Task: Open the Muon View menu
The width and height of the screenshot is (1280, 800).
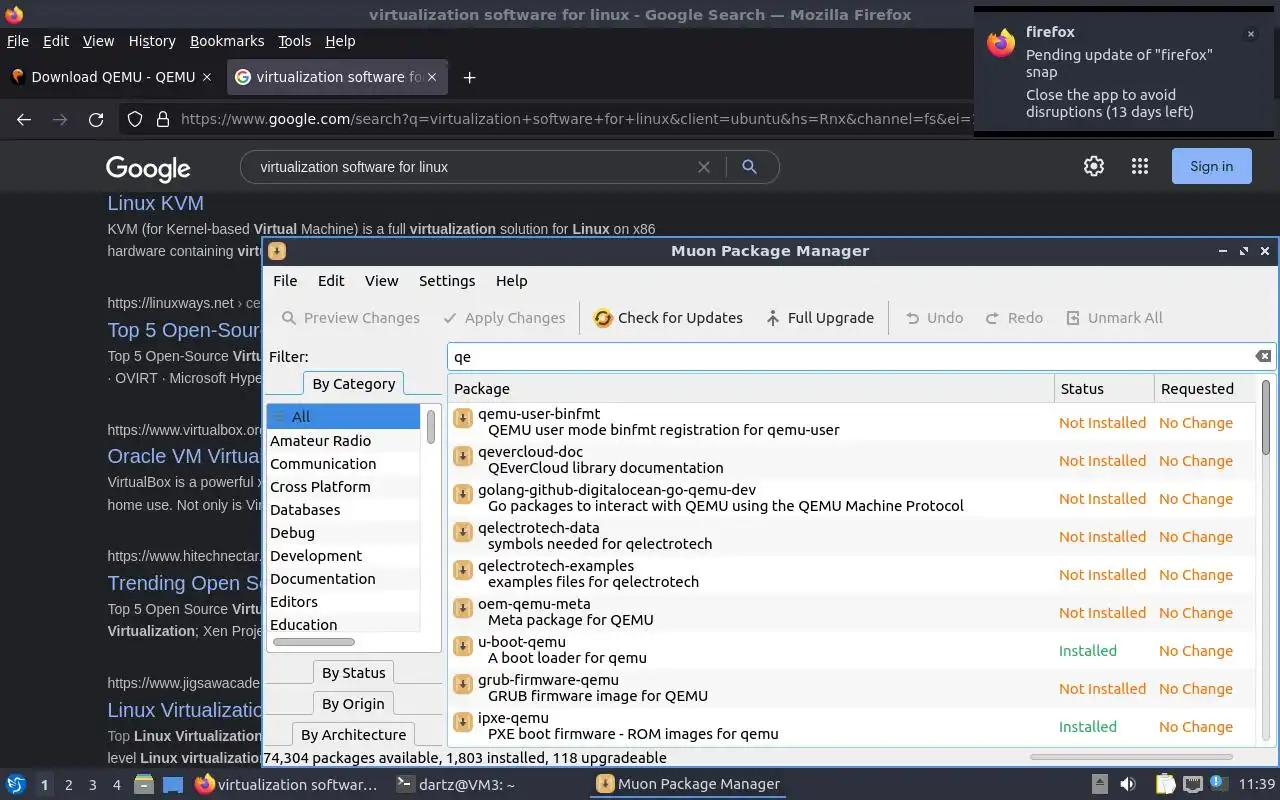Action: 381,281
